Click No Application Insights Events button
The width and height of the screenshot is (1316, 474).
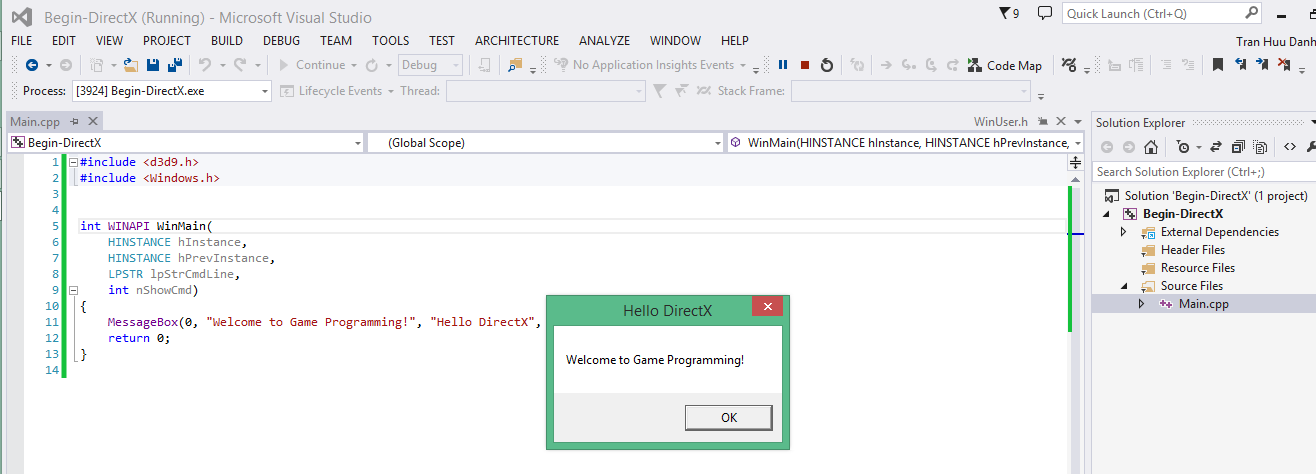tap(645, 65)
